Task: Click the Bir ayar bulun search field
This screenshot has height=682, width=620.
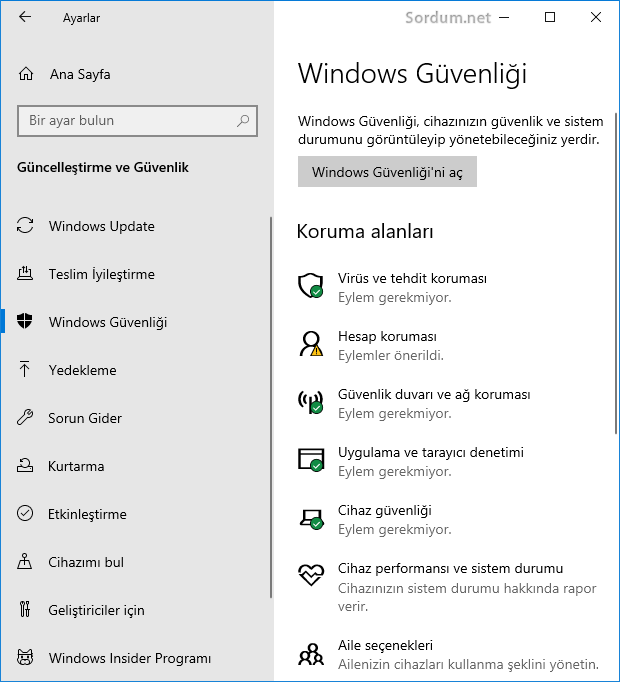Action: click(137, 120)
